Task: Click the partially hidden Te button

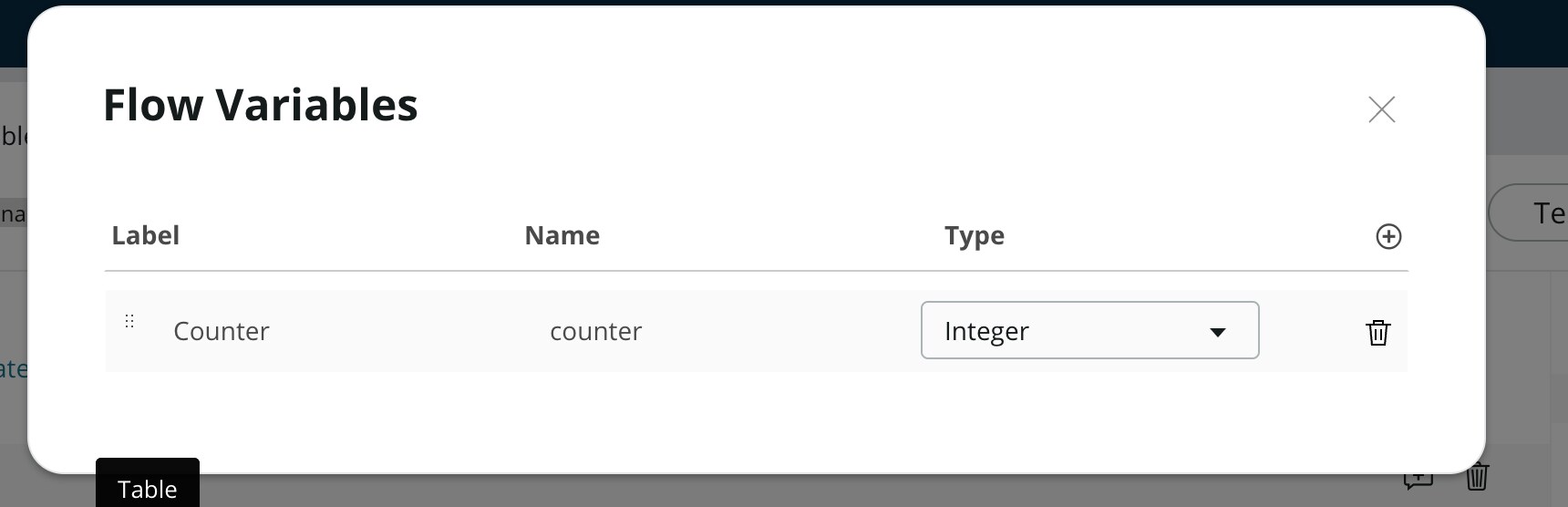Action: (1527, 212)
